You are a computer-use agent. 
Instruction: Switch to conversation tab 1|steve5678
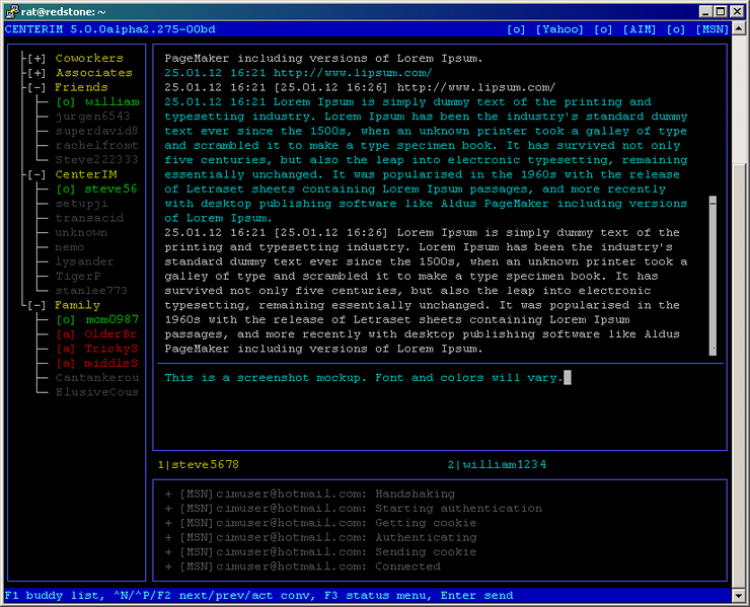pyautogui.click(x=199, y=464)
